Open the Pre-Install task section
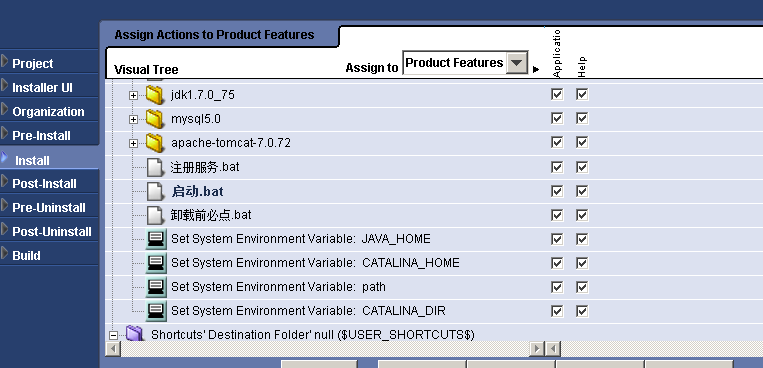Viewport: 763px width, 368px height. click(41, 135)
